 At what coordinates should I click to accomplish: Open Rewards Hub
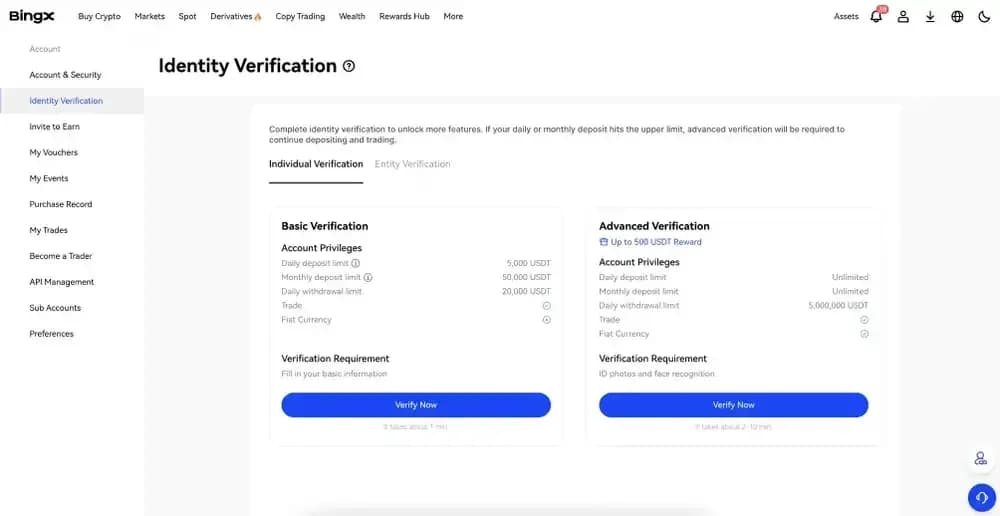[x=404, y=17]
